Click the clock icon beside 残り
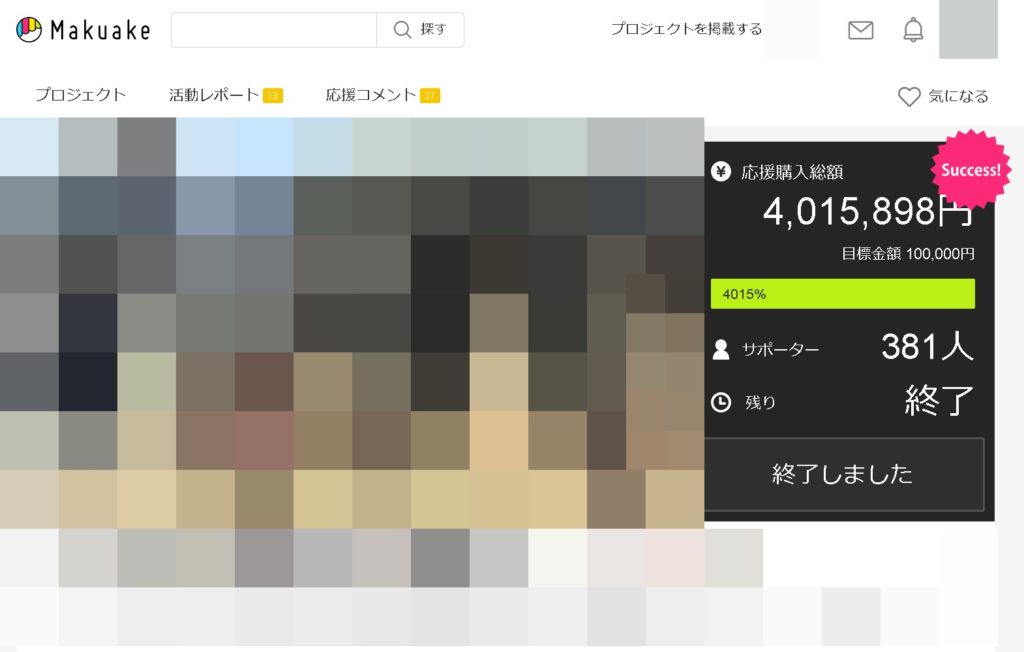 (x=720, y=403)
